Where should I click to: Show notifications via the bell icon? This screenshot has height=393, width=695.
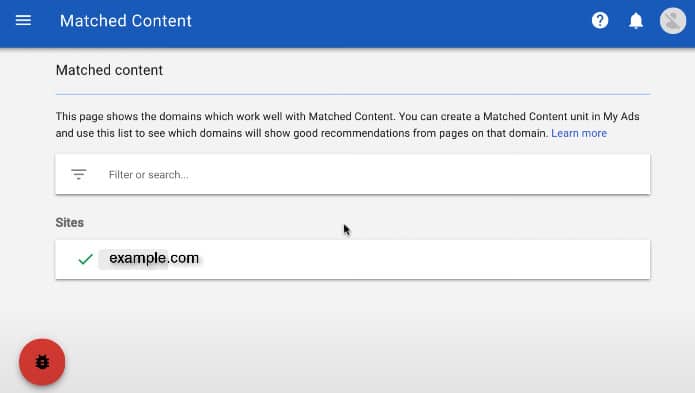tap(636, 21)
